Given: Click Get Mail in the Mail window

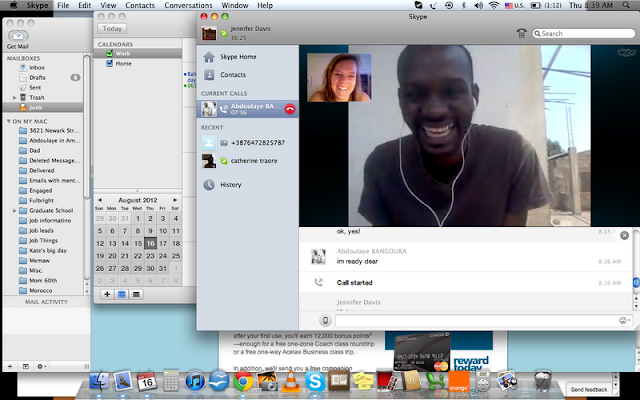Looking at the screenshot, I should [18, 39].
